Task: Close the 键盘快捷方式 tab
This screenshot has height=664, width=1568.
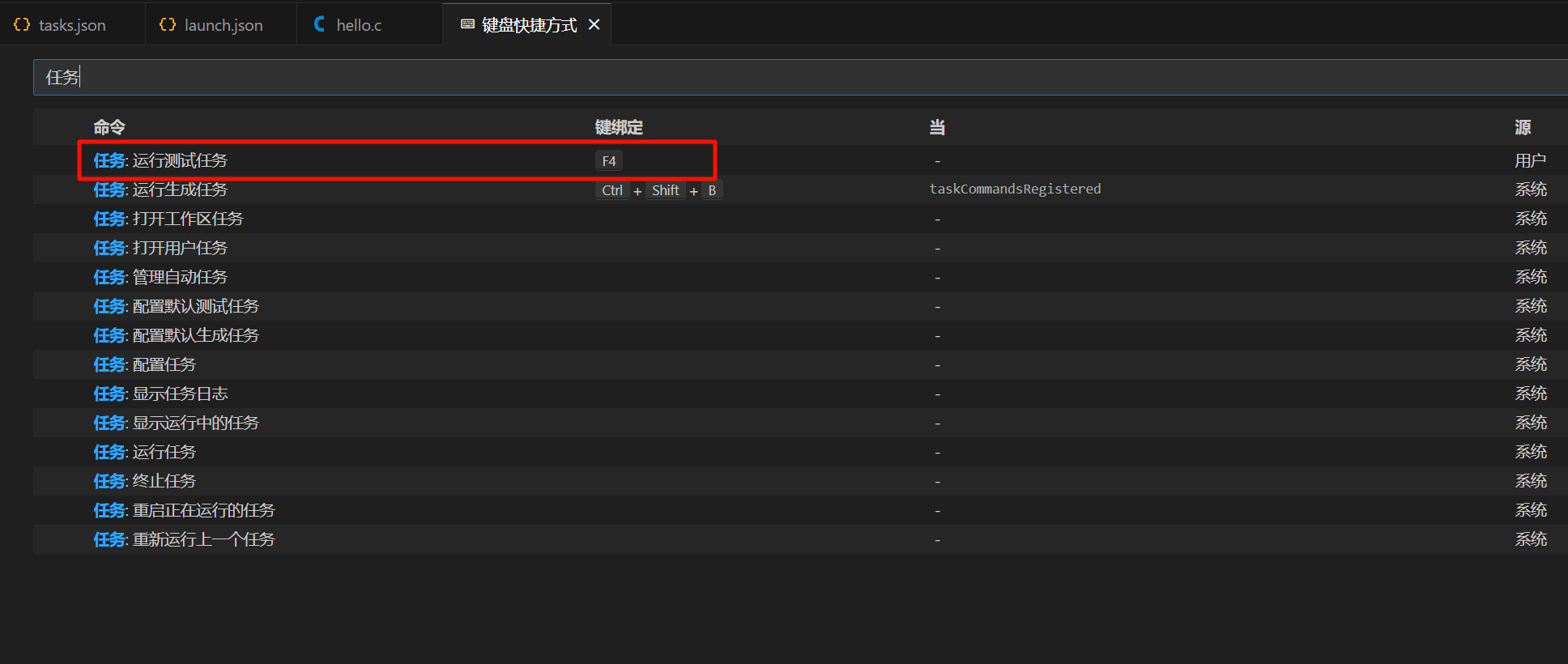Action: pos(594,25)
